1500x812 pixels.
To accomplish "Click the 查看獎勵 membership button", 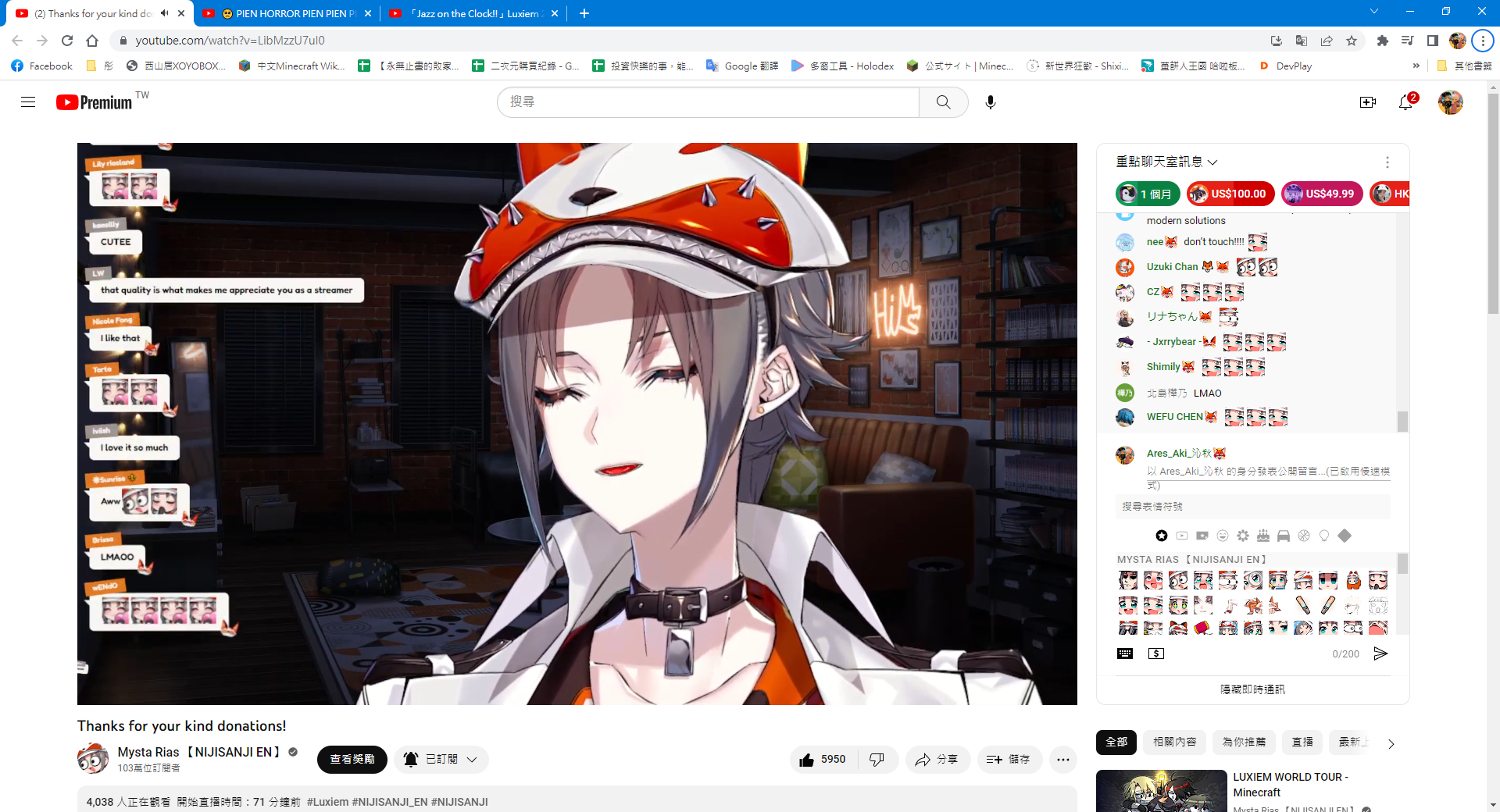I will coord(352,759).
